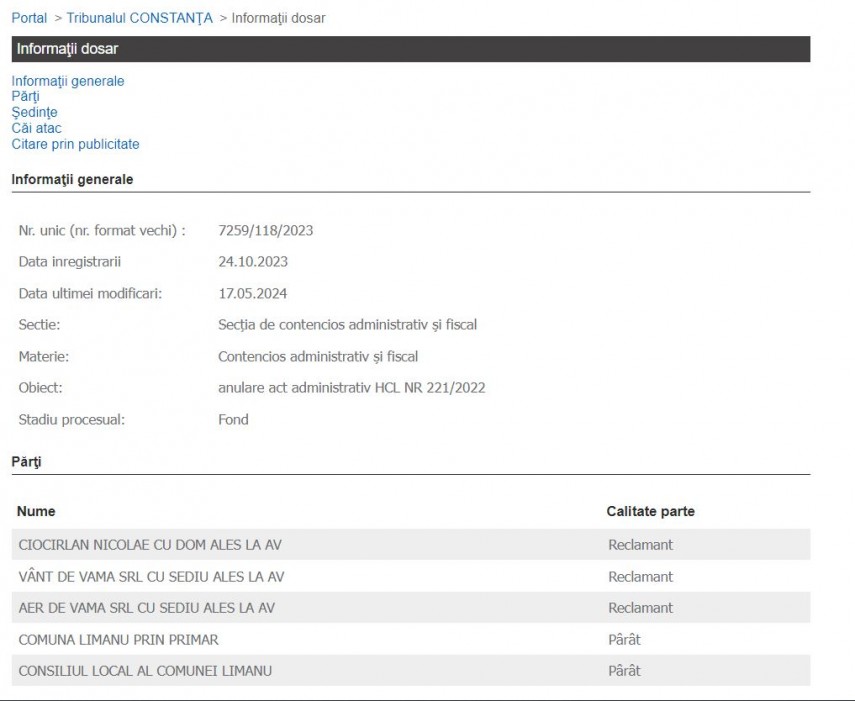Viewport: 855px width, 701px height.
Task: Click the Obiect value anulare act administrativ
Action: (351, 388)
